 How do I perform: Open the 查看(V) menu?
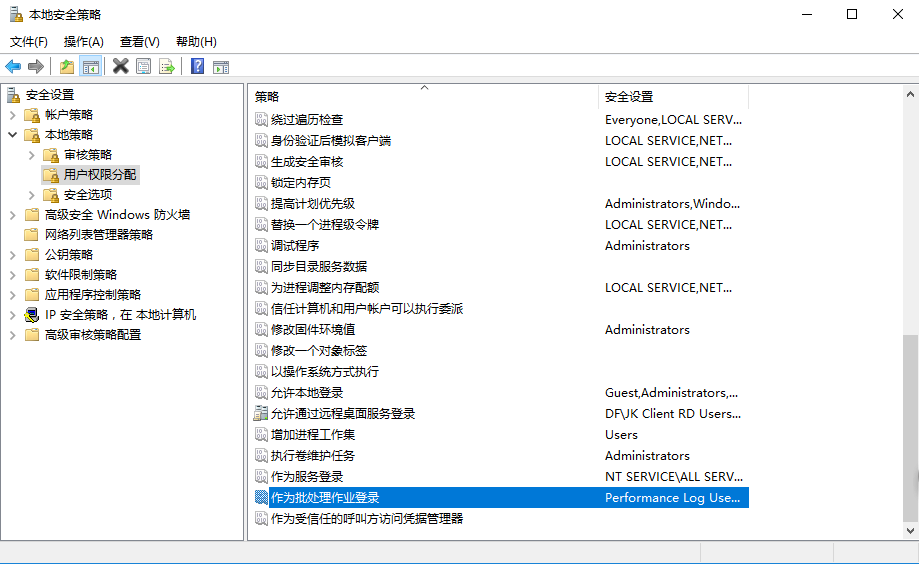pyautogui.click(x=139, y=42)
